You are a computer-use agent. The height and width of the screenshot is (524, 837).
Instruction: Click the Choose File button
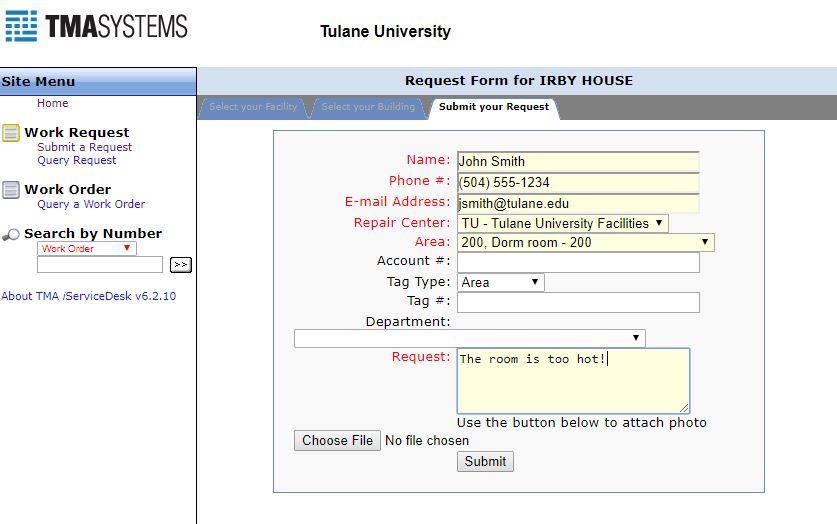(337, 440)
